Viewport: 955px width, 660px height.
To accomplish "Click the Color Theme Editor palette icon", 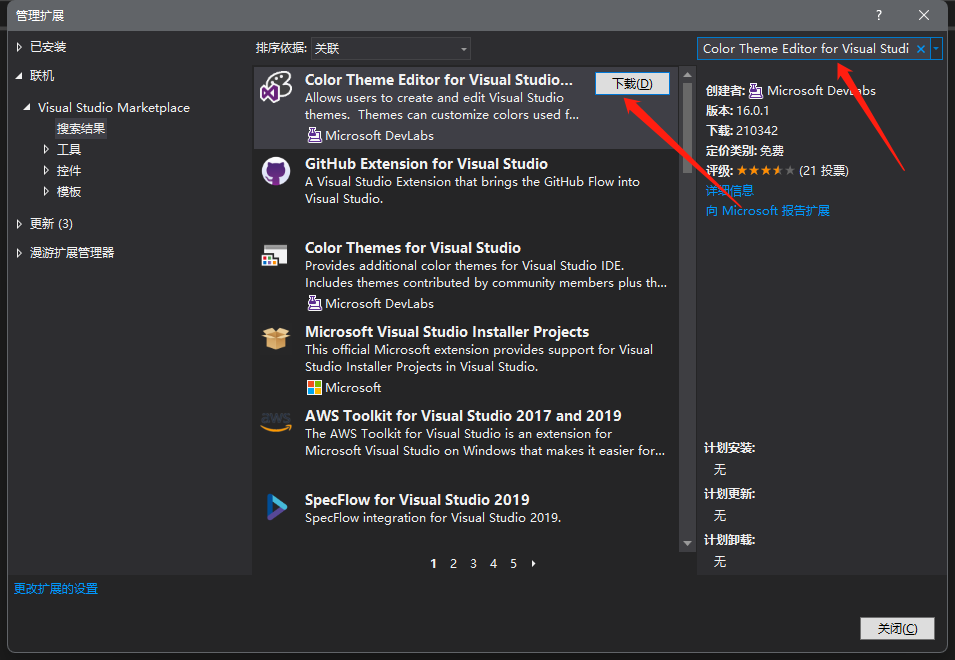I will (x=276, y=87).
